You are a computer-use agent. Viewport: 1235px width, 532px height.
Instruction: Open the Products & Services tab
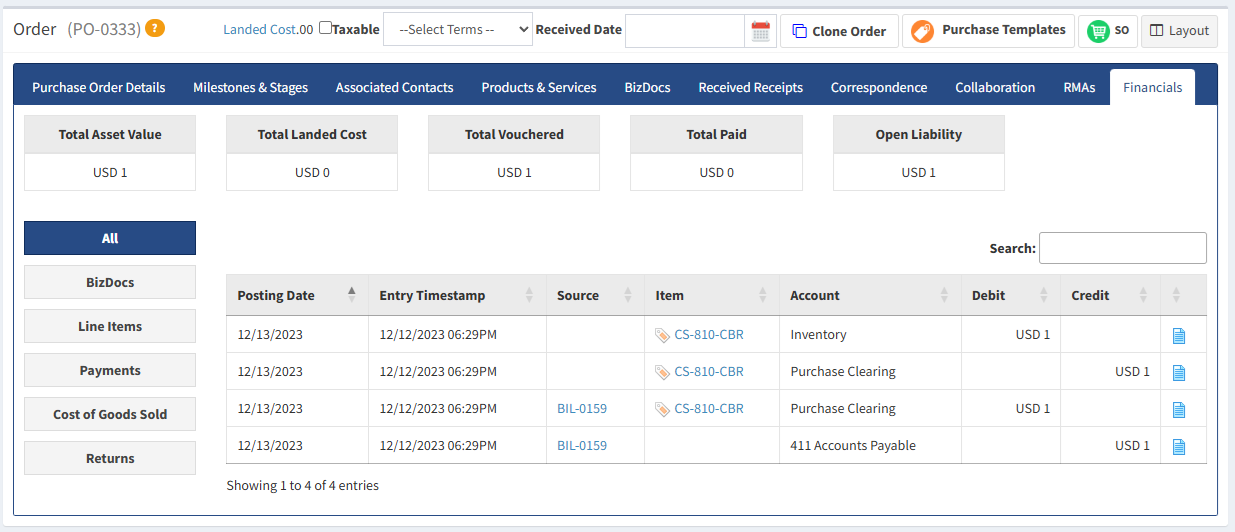pos(539,87)
